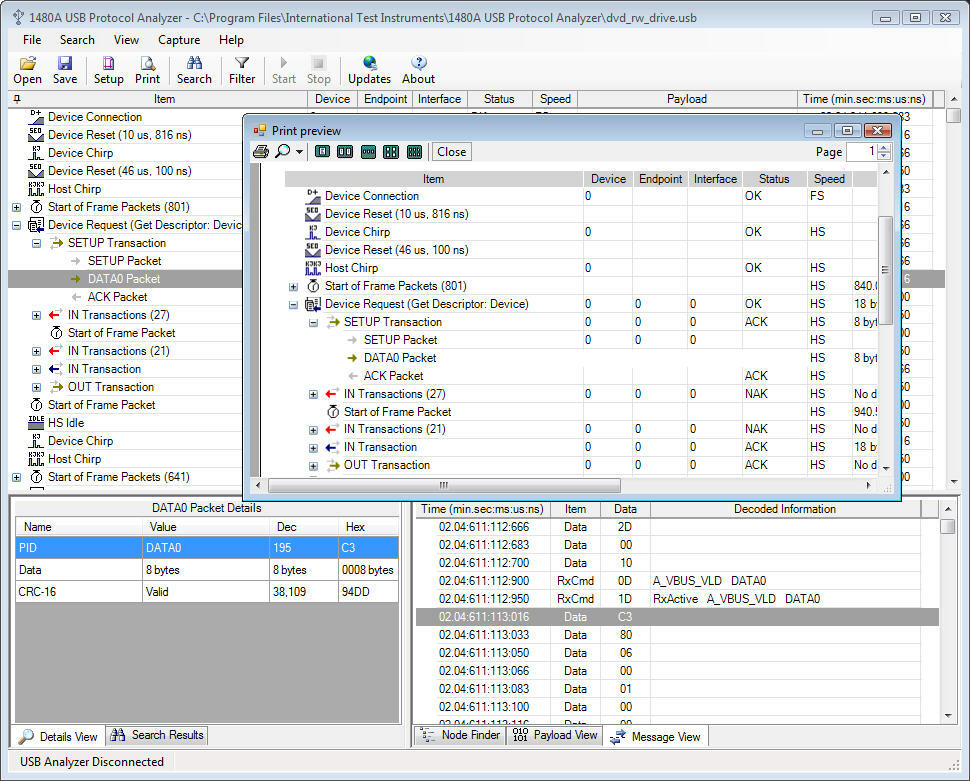Open the zoom dropdown in Print preview

coord(299,152)
